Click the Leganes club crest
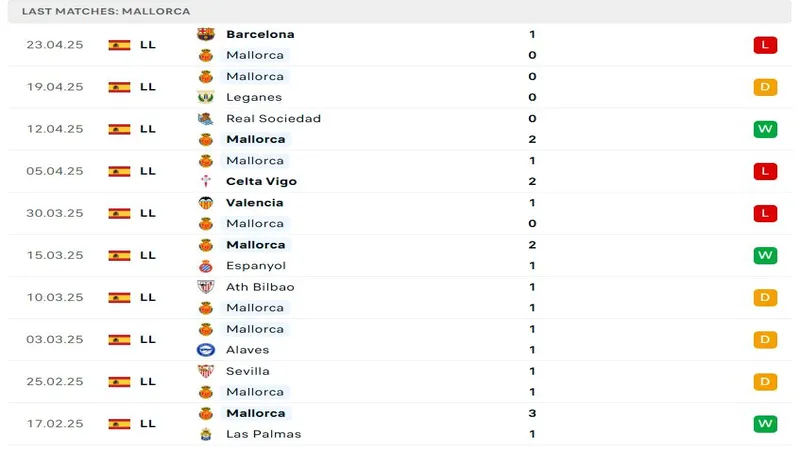This screenshot has width=800, height=450. point(206,97)
